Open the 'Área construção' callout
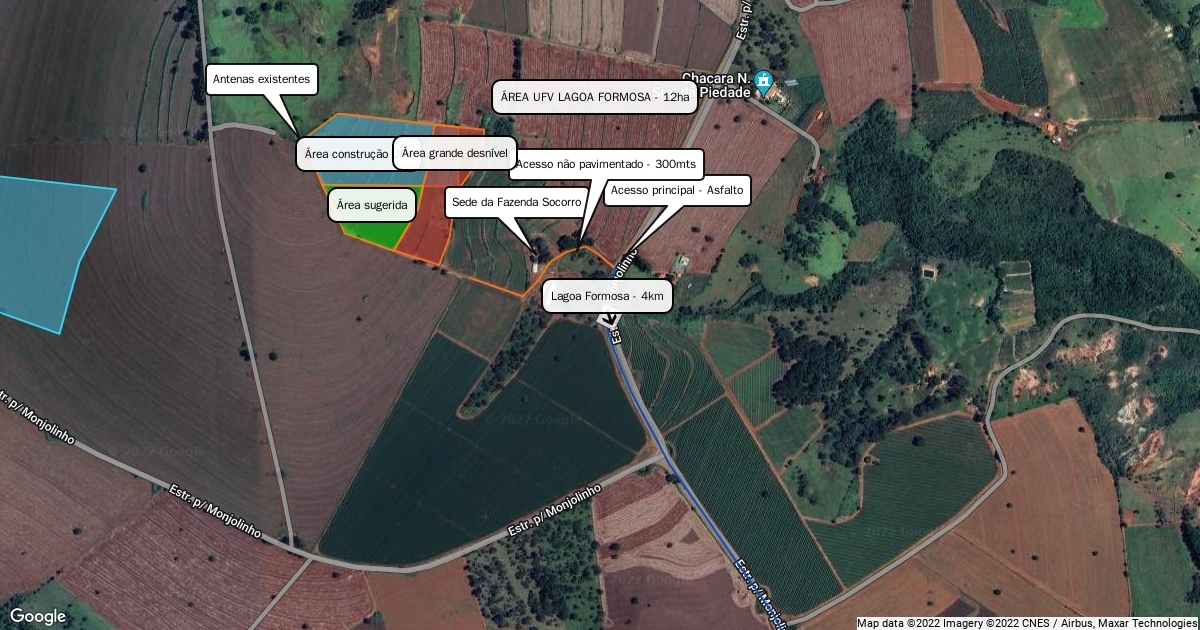 [345, 154]
